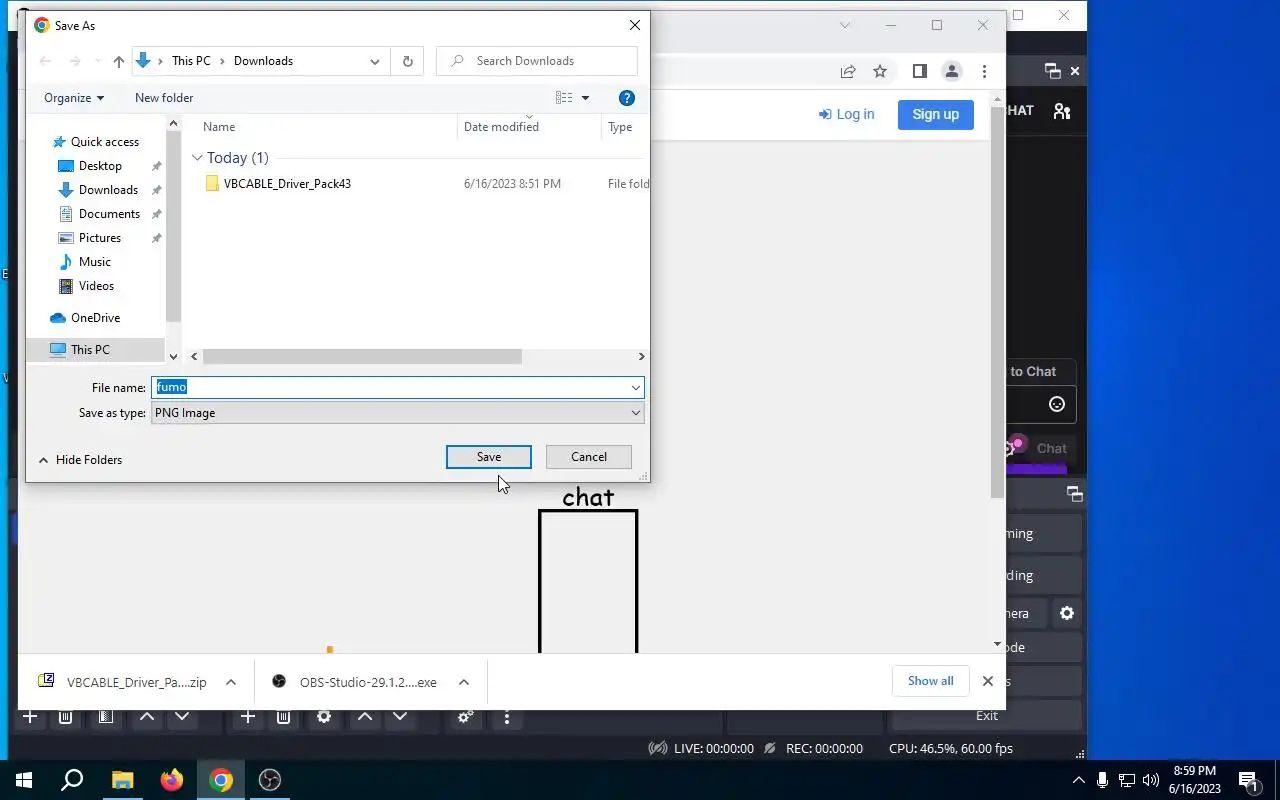
Task: Go up one folder level with up arrow
Action: point(119,61)
